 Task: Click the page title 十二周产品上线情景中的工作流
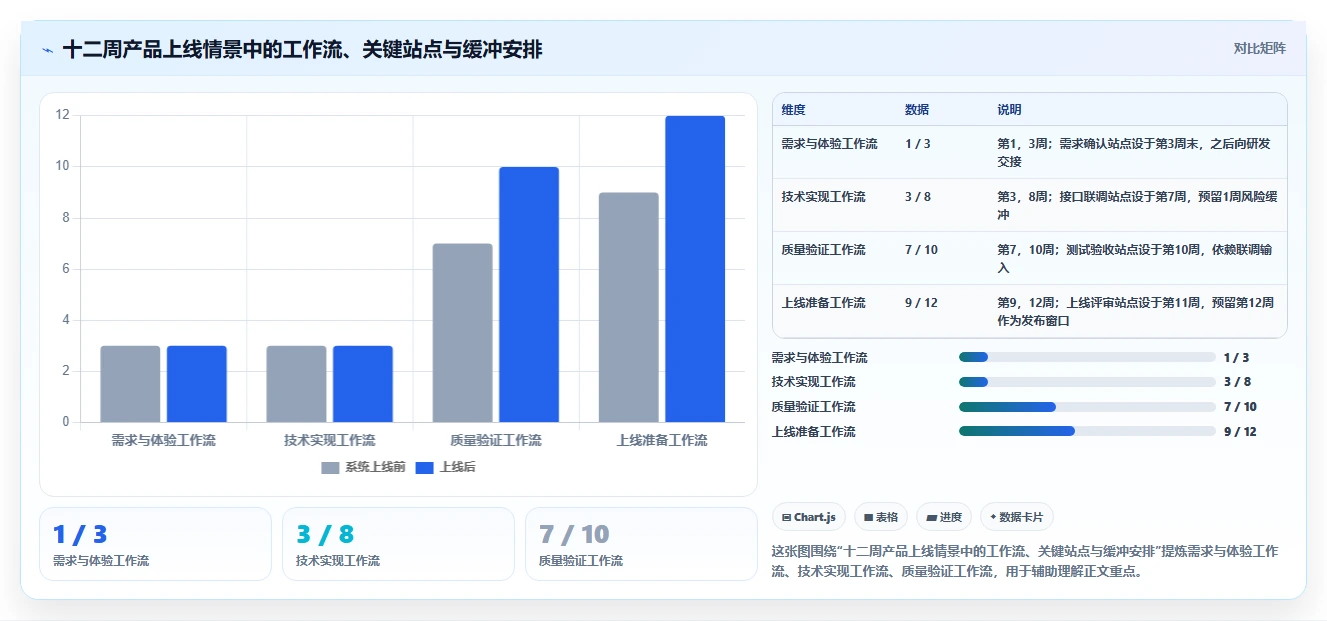[303, 49]
